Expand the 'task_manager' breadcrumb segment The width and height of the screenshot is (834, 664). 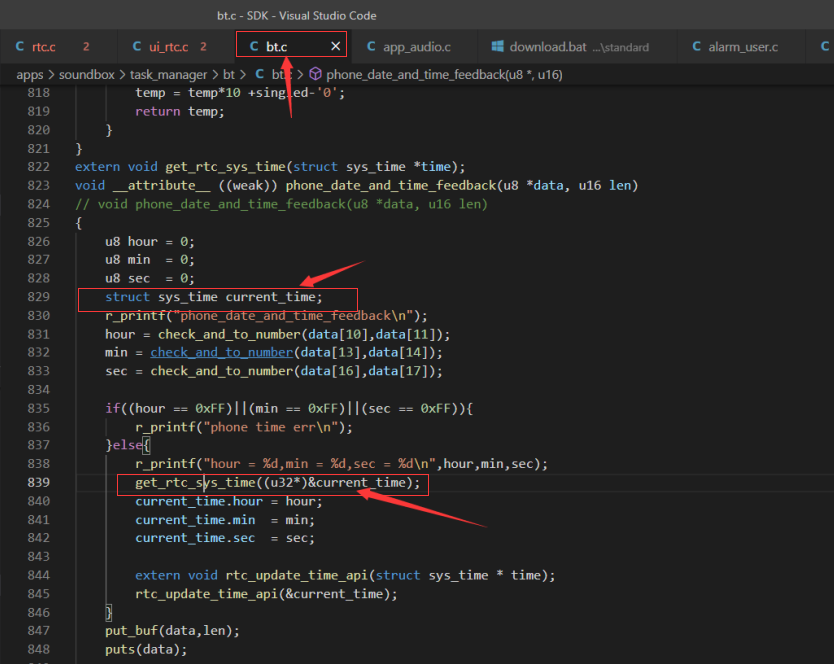pyautogui.click(x=169, y=74)
